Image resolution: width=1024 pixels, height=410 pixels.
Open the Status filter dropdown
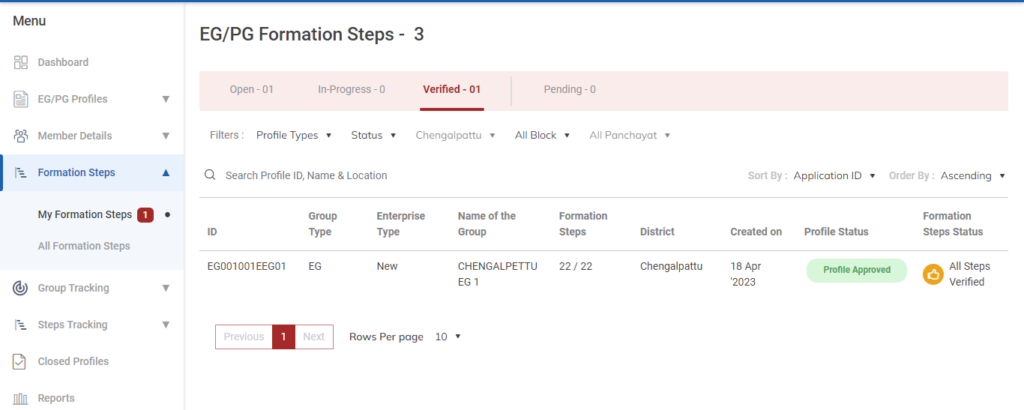coord(373,135)
